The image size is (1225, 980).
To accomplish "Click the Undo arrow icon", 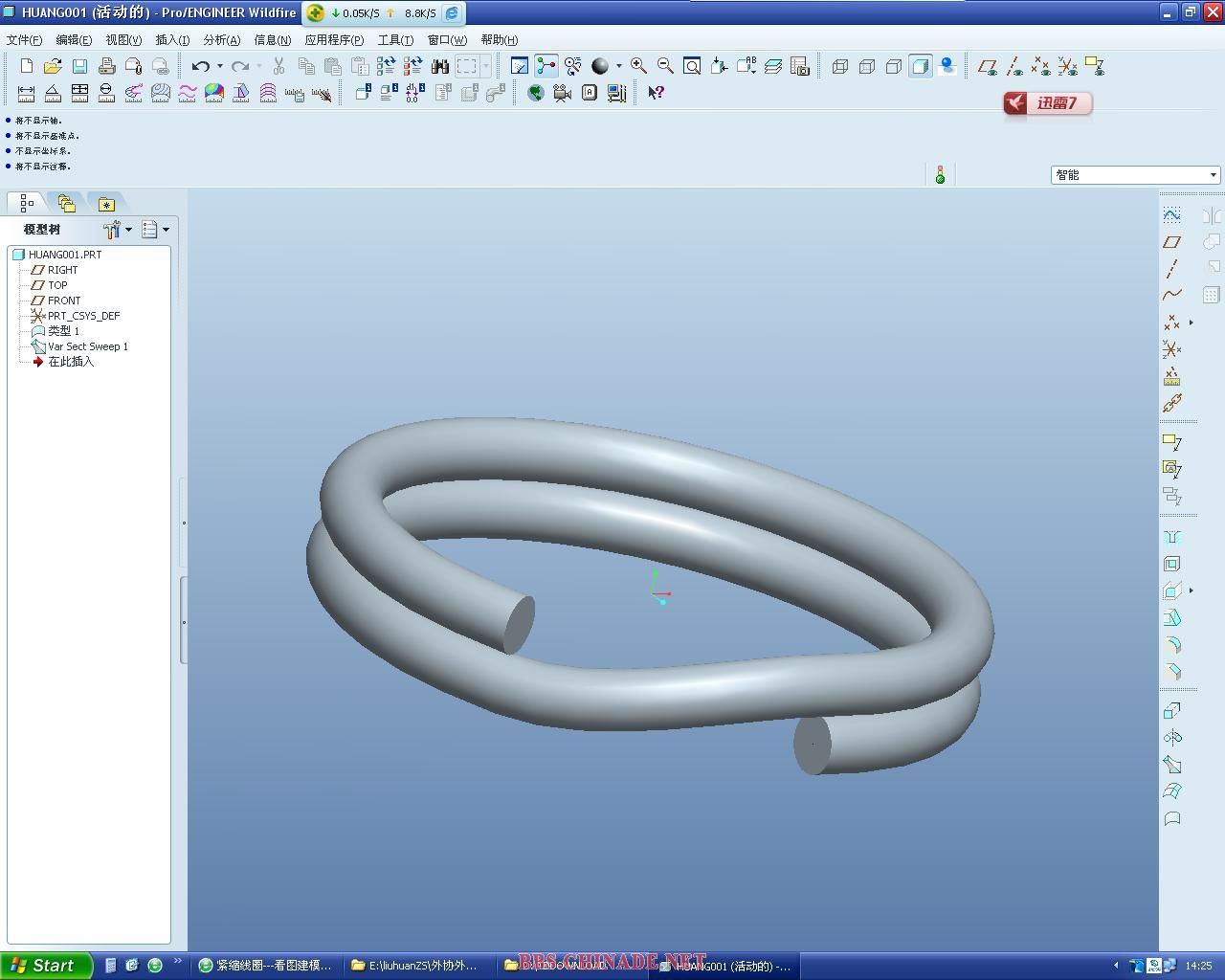I will tap(200, 66).
